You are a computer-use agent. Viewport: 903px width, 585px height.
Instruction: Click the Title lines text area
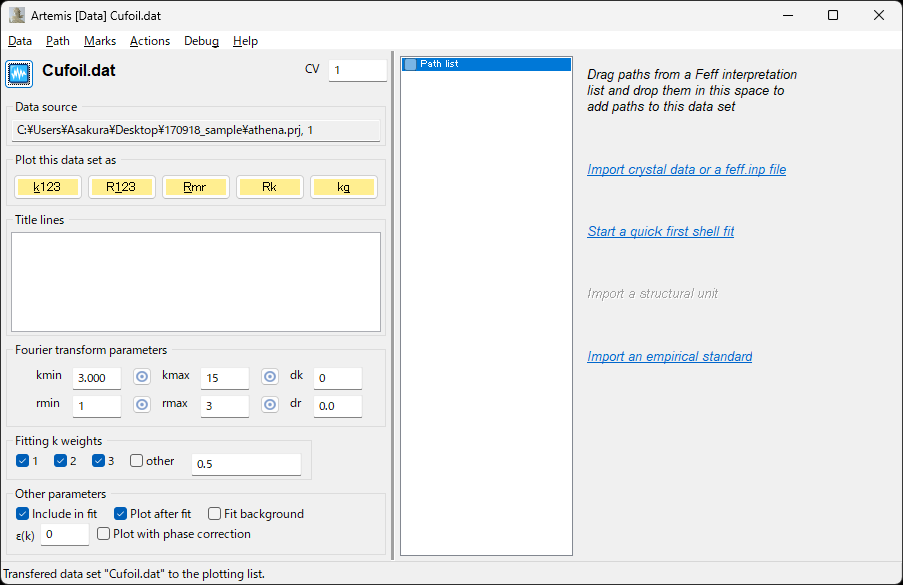pyautogui.click(x=196, y=282)
